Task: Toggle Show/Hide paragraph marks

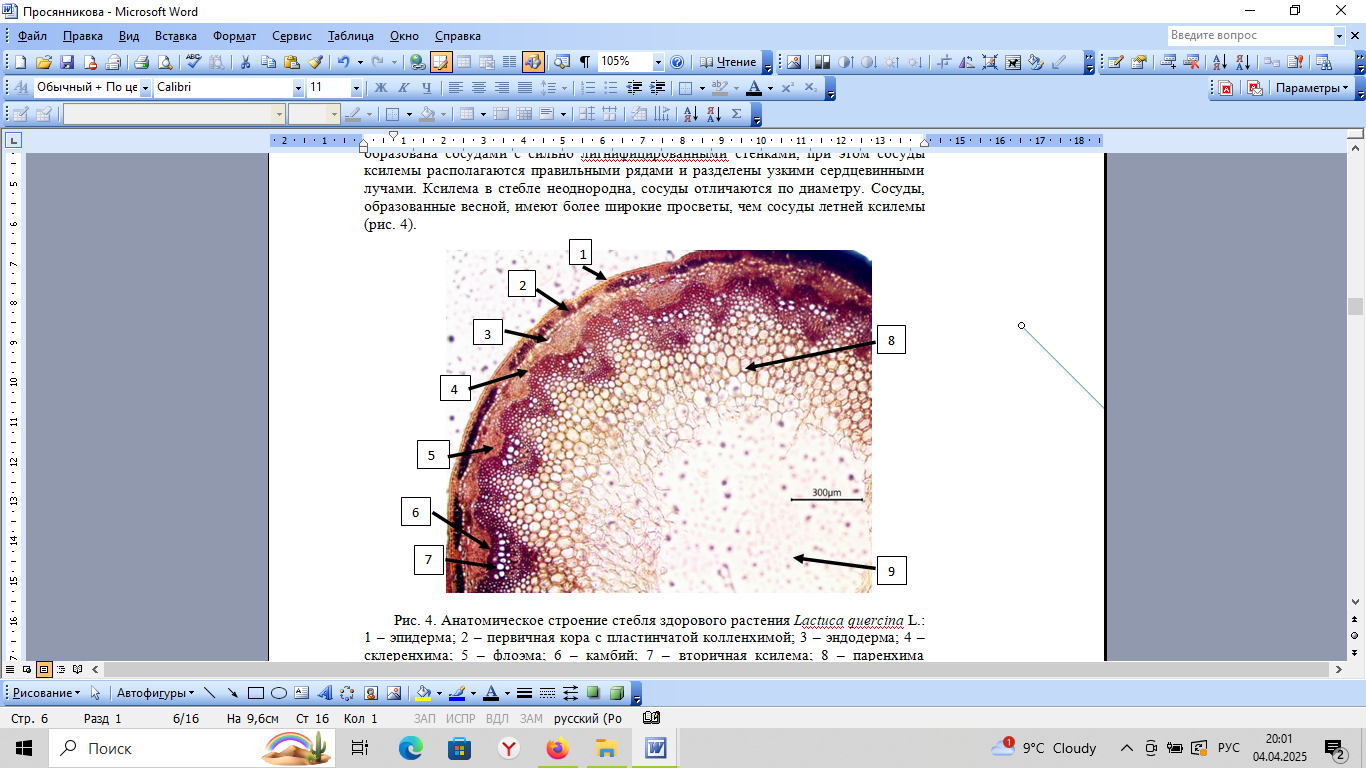Action: [585, 62]
